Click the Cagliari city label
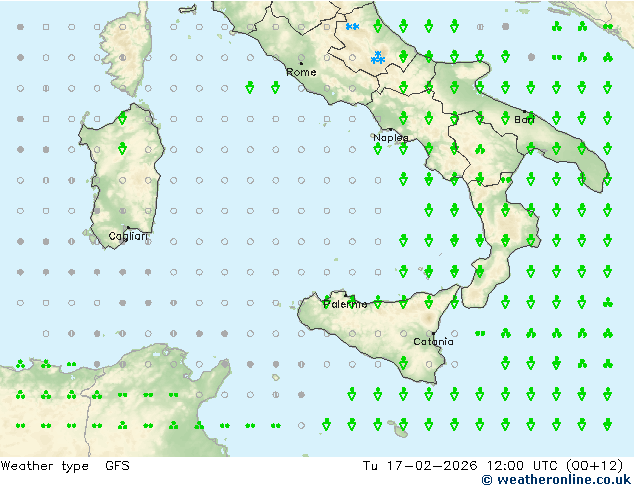This screenshot has height=490, width=634. (128, 236)
